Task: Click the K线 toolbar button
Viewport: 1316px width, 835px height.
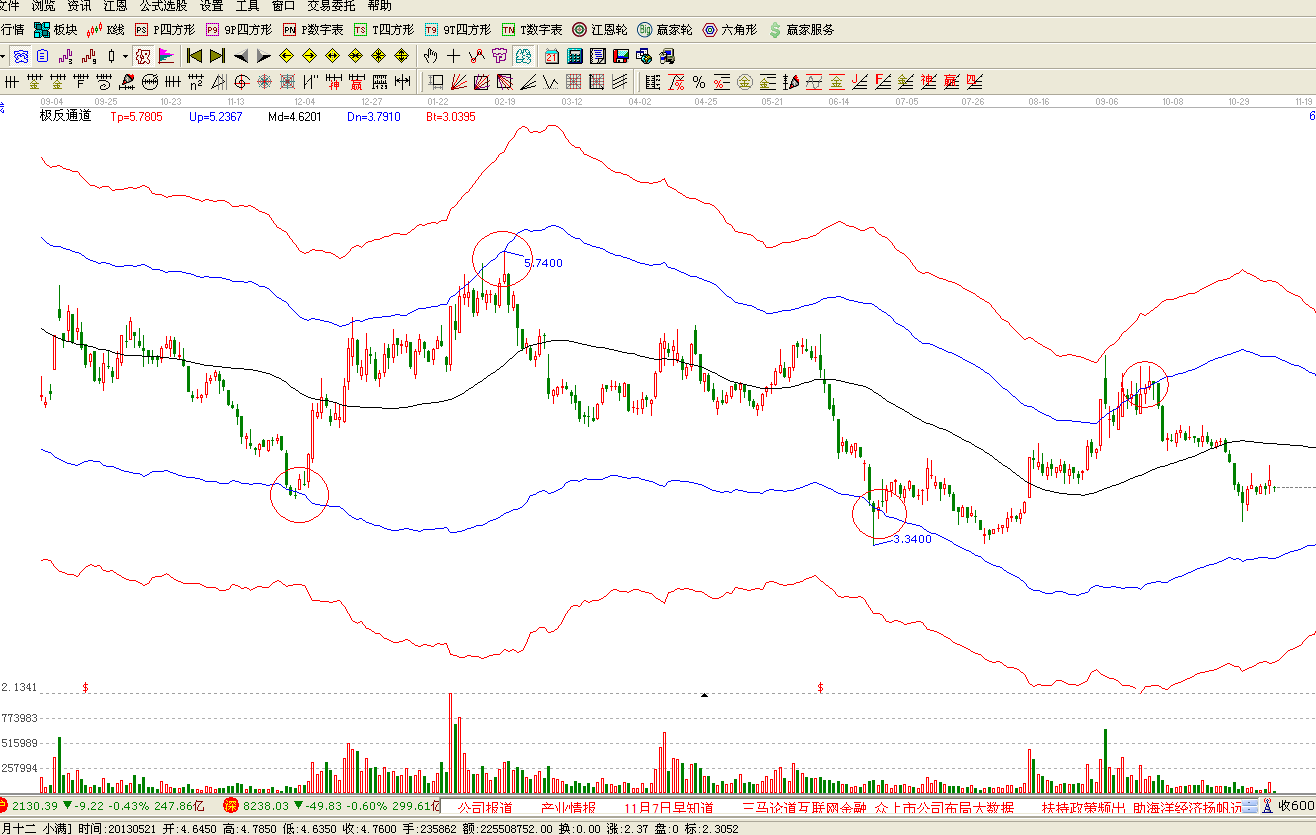Action: point(106,30)
